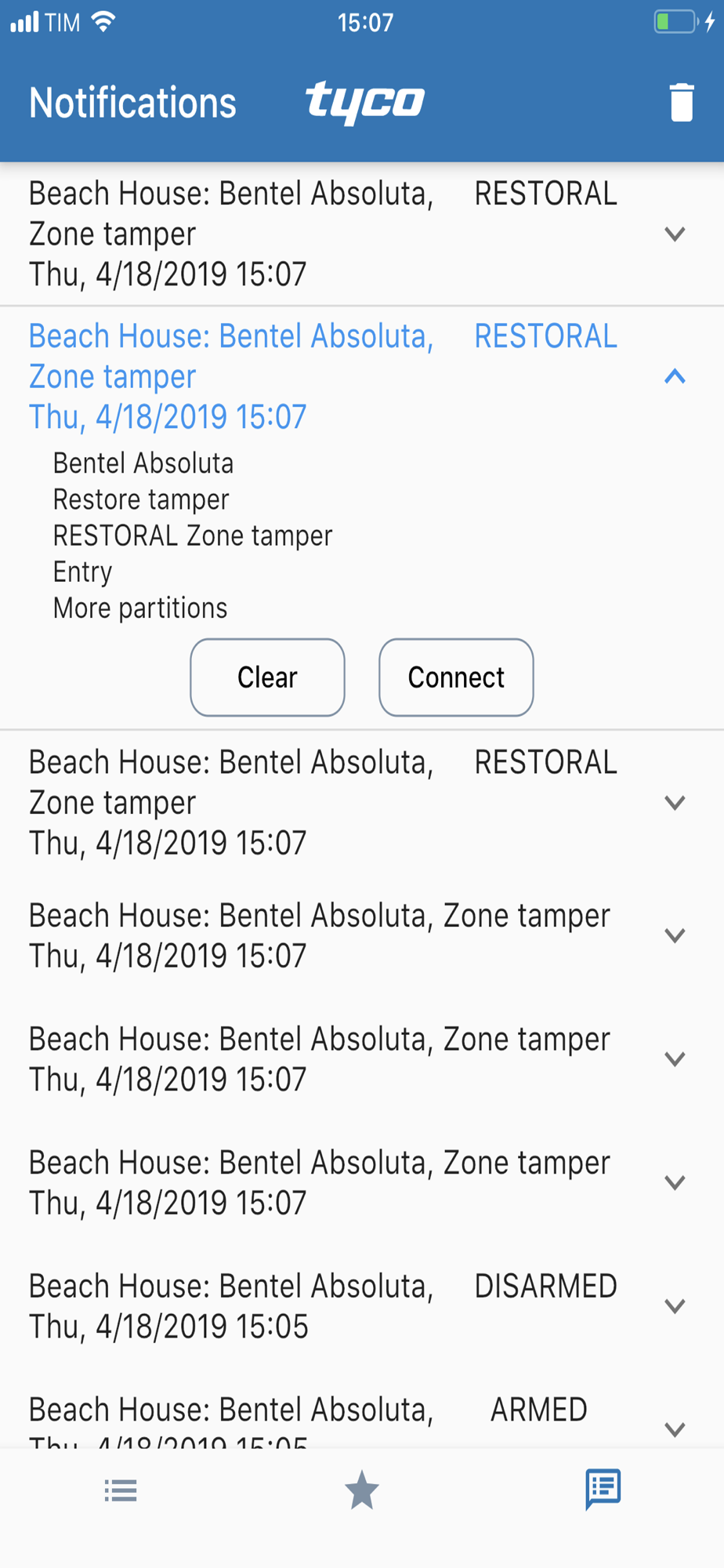The width and height of the screenshot is (724, 1568).
Task: Expand the first RESTORAL Zone tamper notification
Action: pos(675,234)
